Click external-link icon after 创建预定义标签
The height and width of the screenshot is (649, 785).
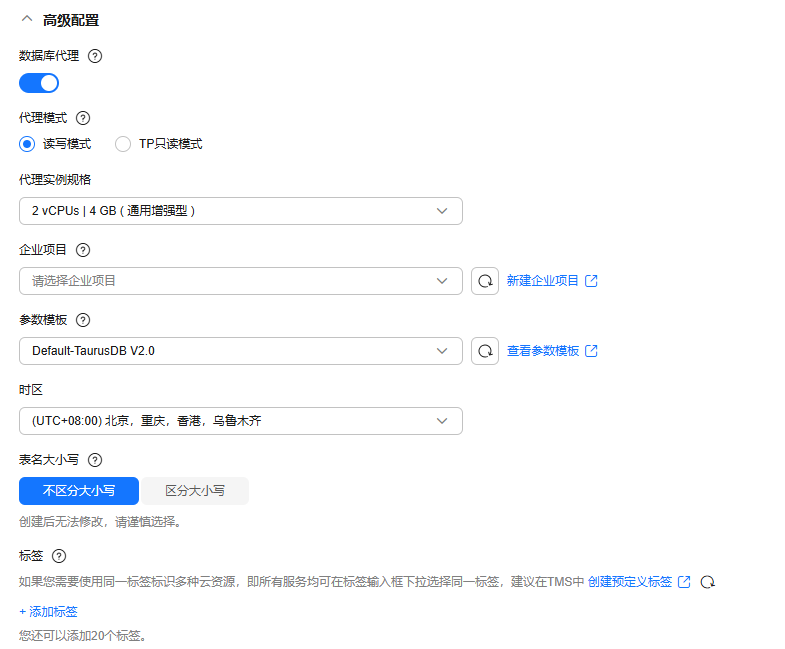point(684,581)
